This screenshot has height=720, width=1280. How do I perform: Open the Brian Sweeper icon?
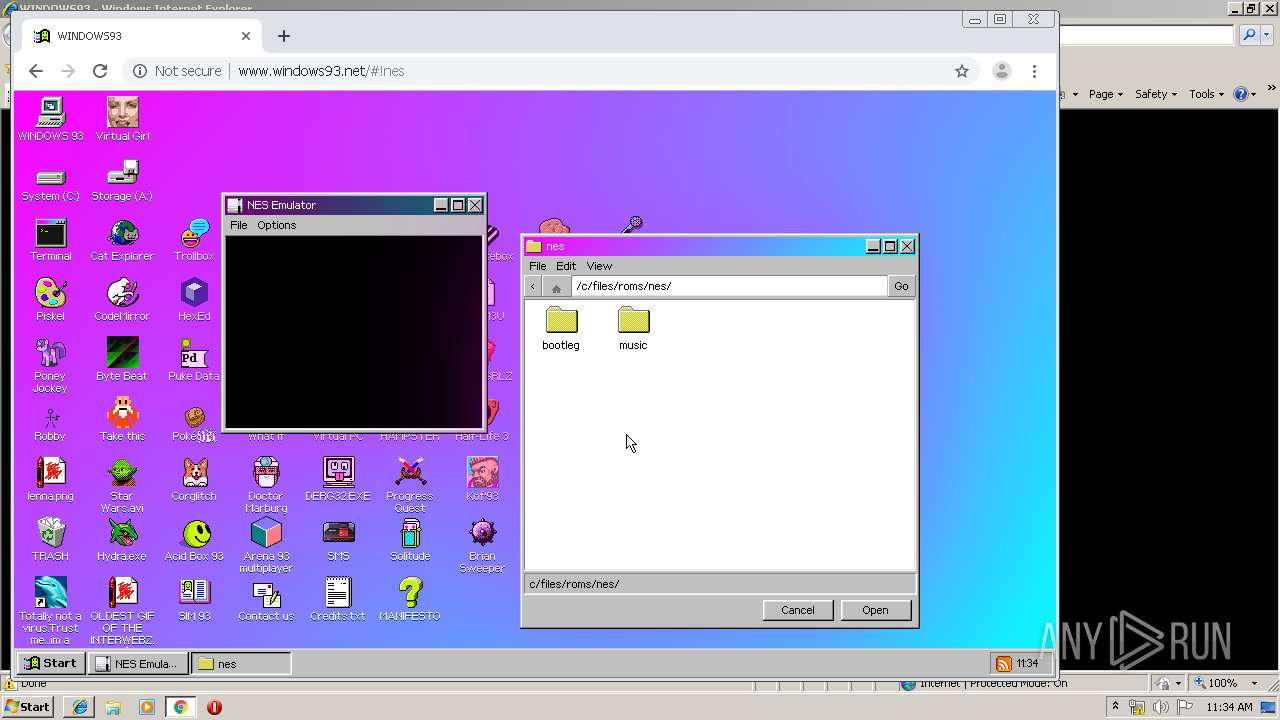482,545
